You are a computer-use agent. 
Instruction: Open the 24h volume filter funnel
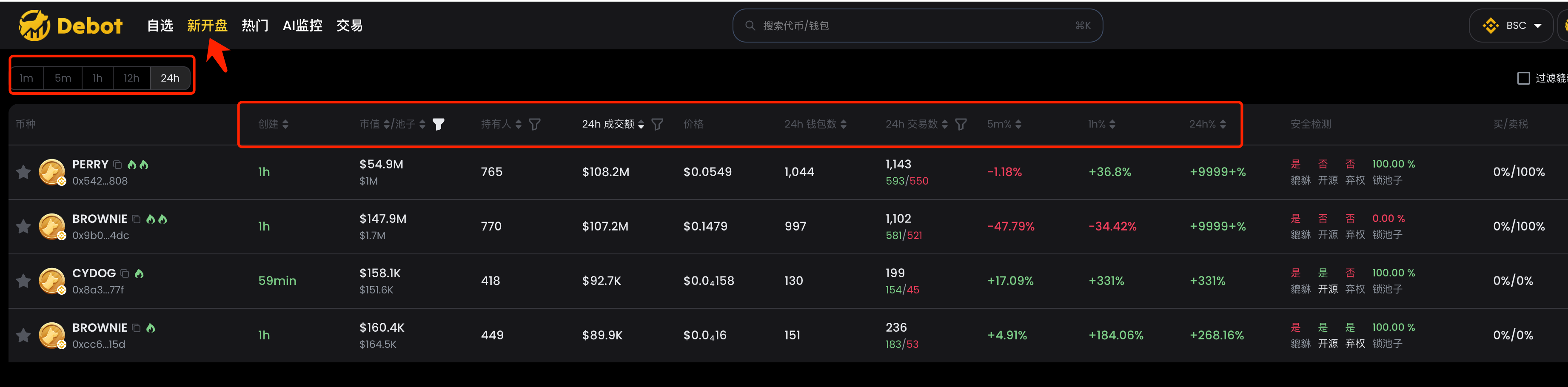click(x=657, y=124)
